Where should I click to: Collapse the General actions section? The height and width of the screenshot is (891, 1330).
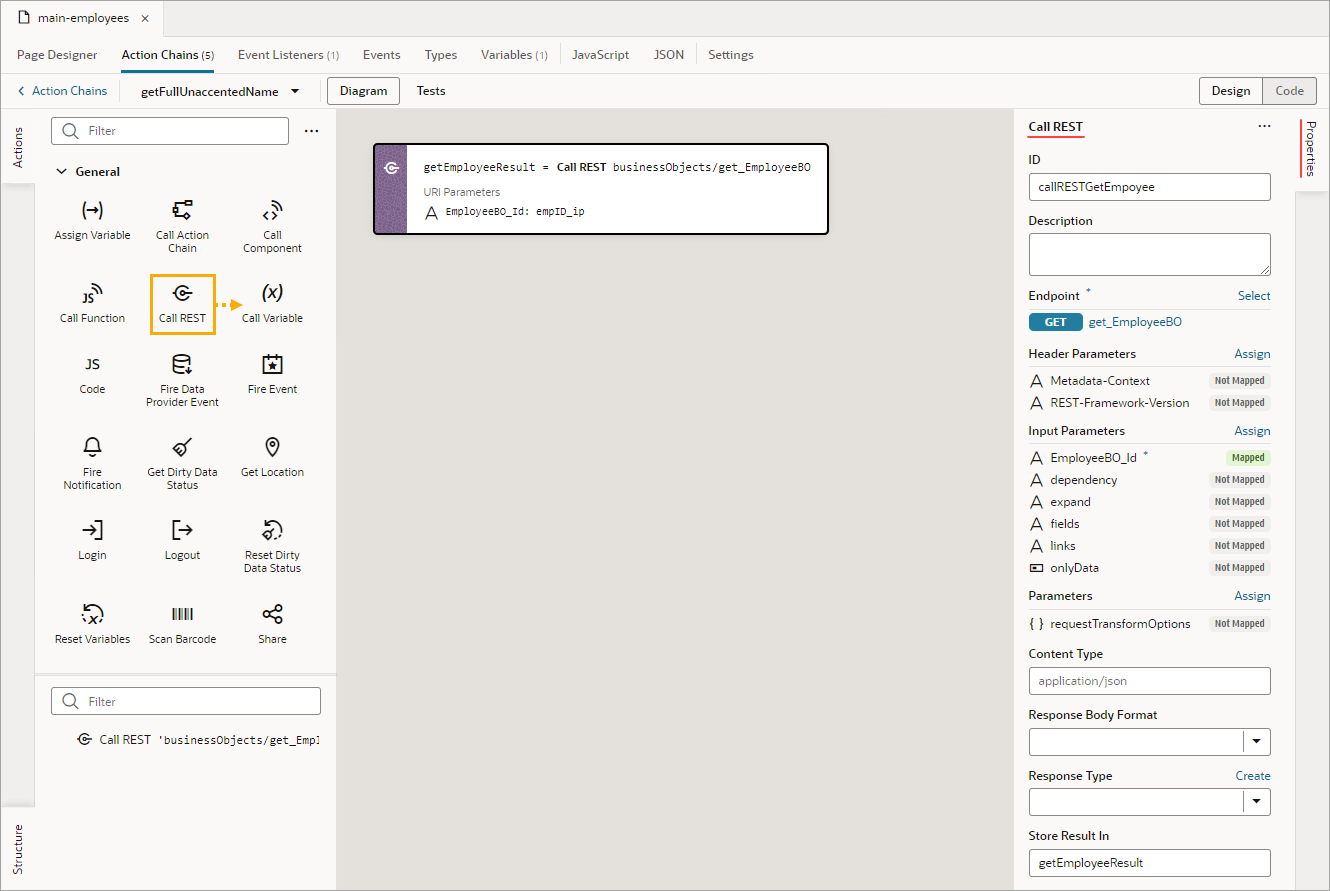pyautogui.click(x=62, y=172)
